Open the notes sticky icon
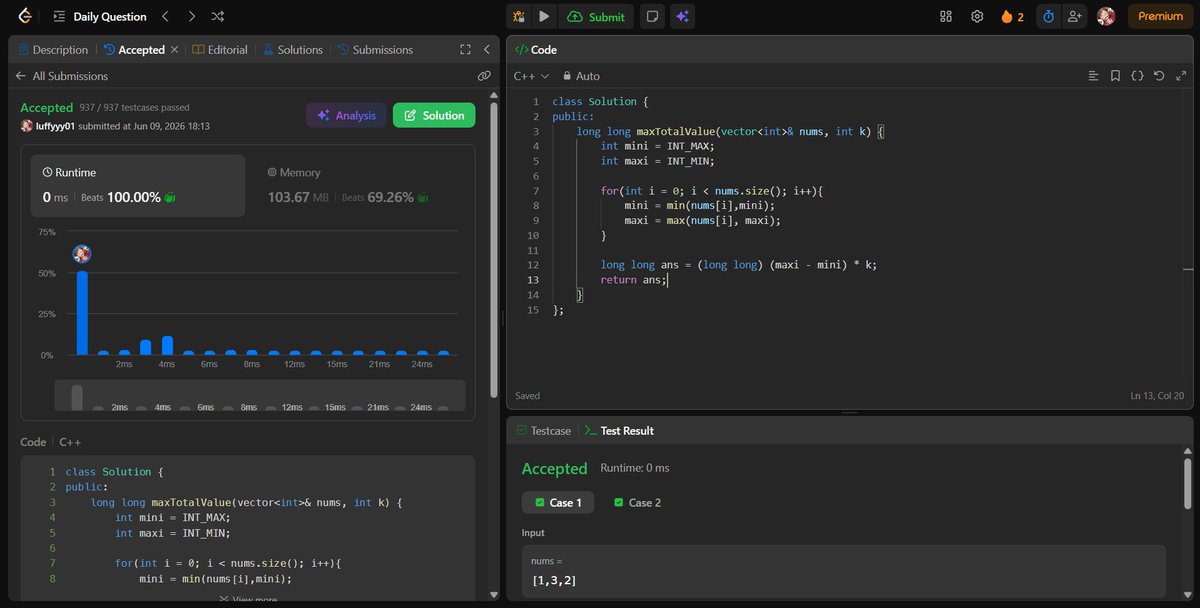 (651, 16)
